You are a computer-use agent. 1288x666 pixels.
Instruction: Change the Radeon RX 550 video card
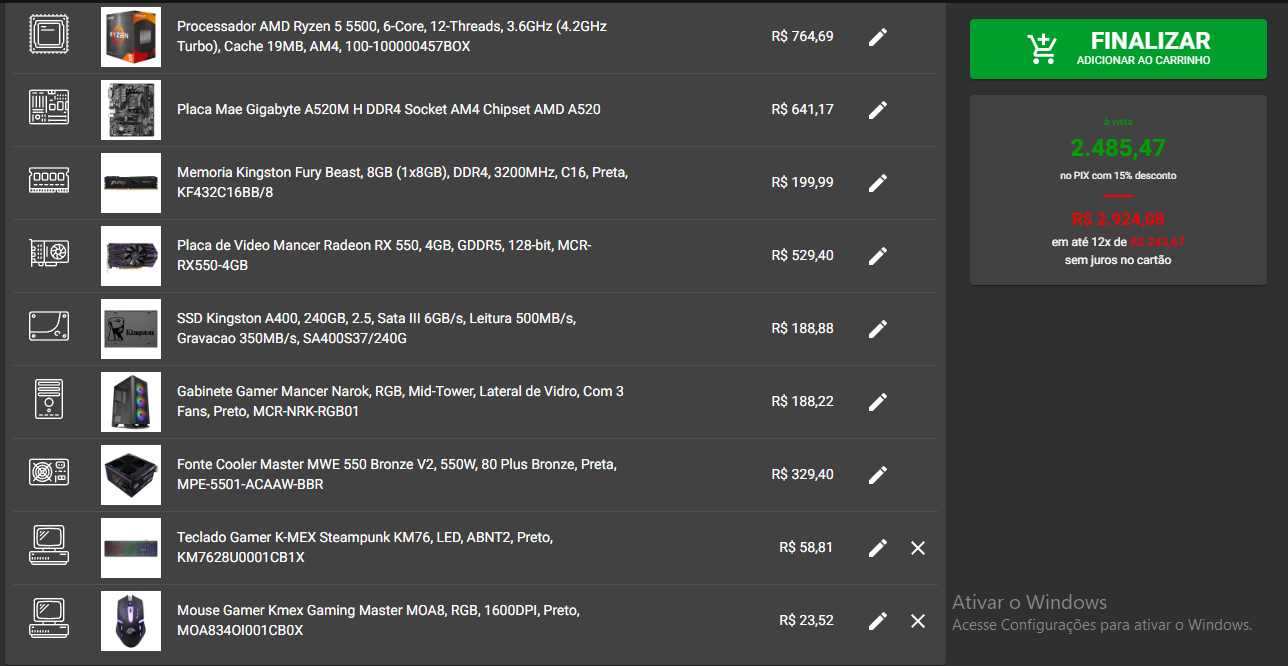[x=878, y=256]
